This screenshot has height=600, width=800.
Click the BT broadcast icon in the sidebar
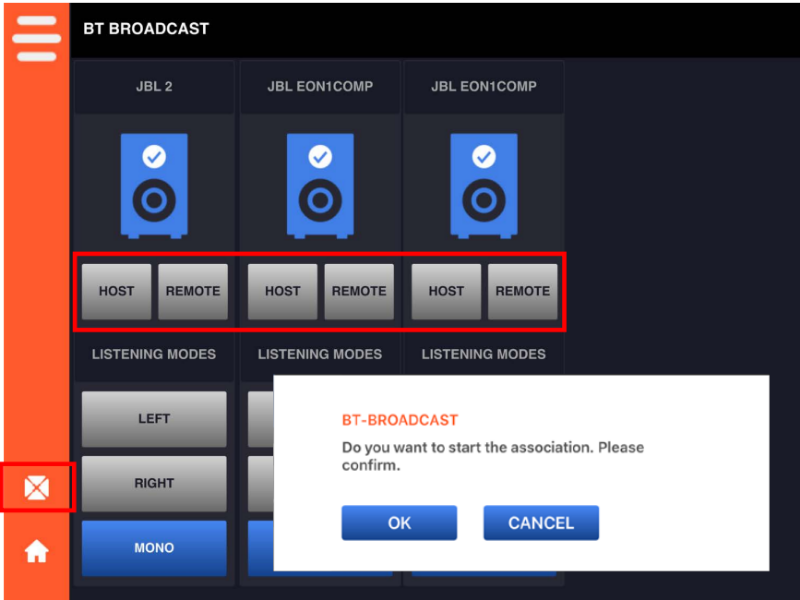coord(37,488)
